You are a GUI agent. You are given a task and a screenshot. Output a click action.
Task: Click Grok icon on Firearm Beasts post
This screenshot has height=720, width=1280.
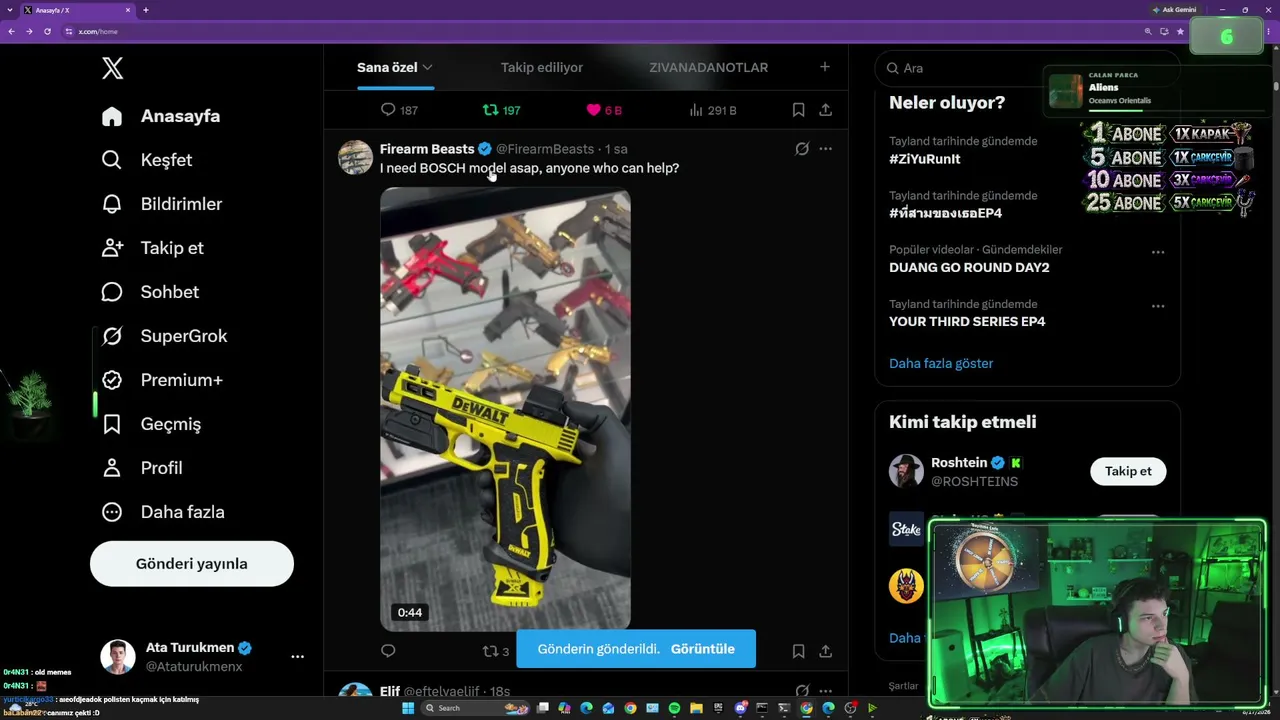(802, 149)
